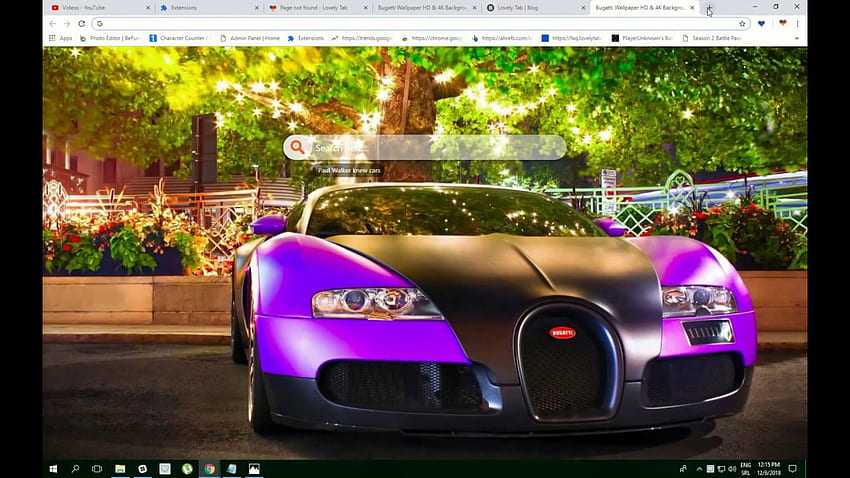
Task: Open the Apps grid in bookmarks bar
Action: tap(61, 38)
